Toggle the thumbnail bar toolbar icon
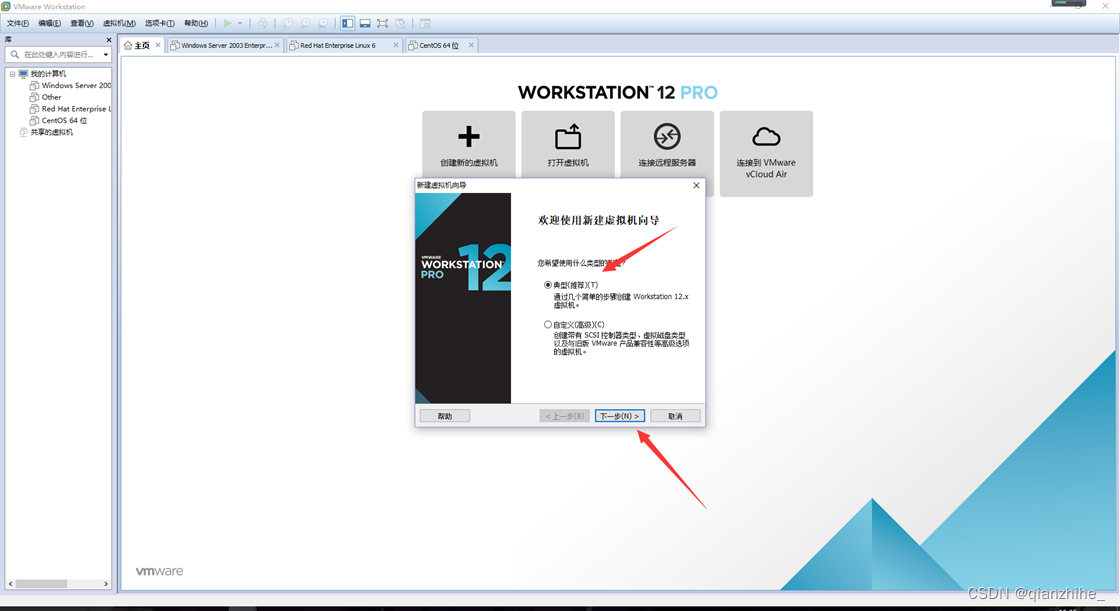The image size is (1120, 611). pyautogui.click(x=365, y=24)
